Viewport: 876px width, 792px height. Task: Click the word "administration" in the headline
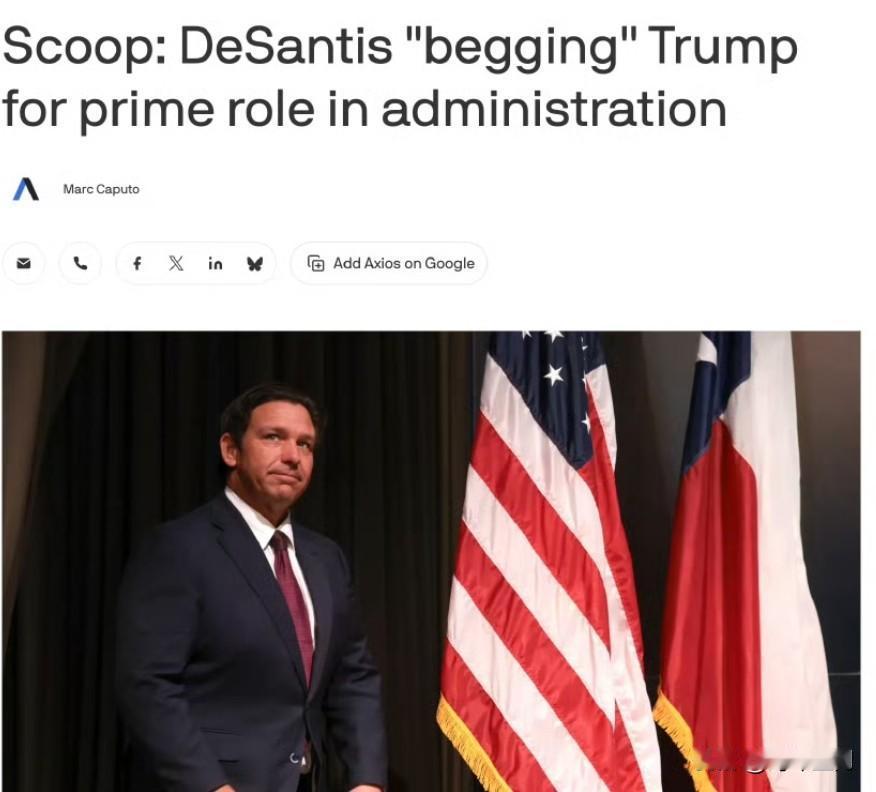554,109
